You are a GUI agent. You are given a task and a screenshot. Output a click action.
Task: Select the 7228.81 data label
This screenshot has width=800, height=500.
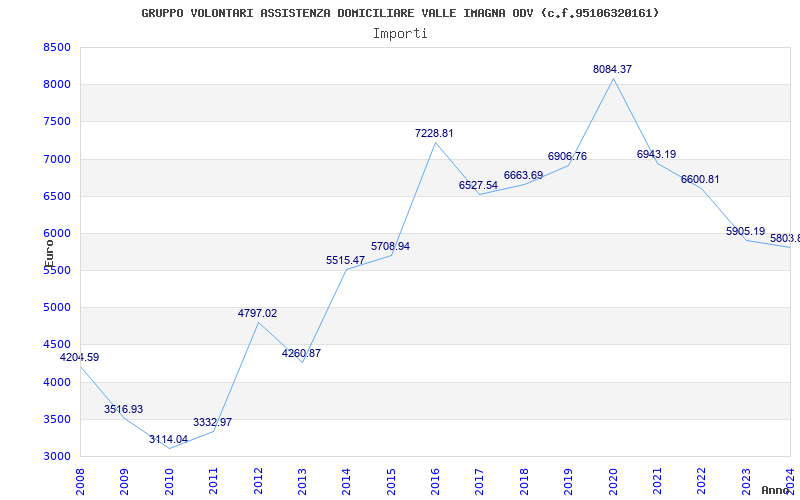coord(434,134)
